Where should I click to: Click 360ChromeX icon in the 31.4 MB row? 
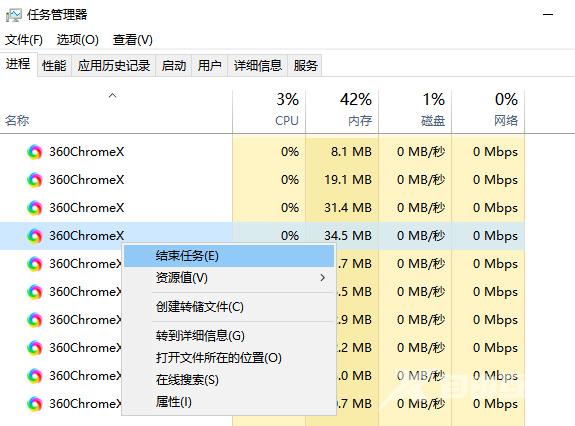(35, 208)
